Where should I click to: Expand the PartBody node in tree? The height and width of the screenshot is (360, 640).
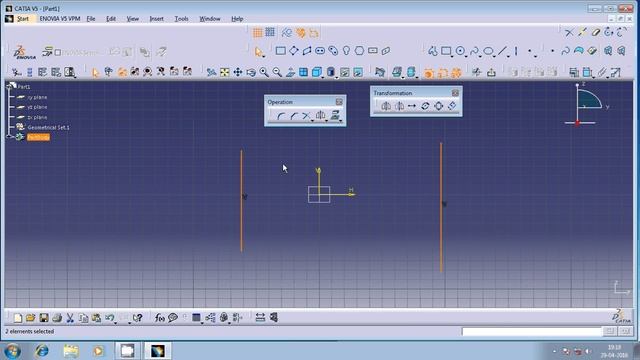9,137
